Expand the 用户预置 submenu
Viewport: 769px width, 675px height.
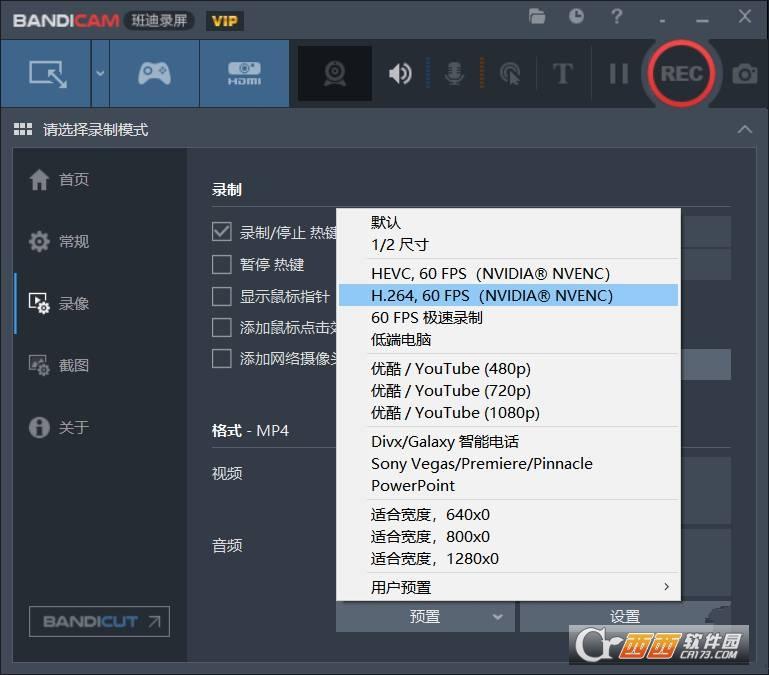point(508,587)
